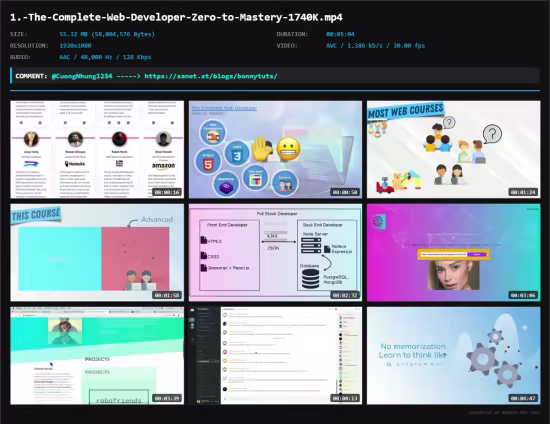Click the video file name title
The height and width of the screenshot is (424, 550).
coord(176,17)
